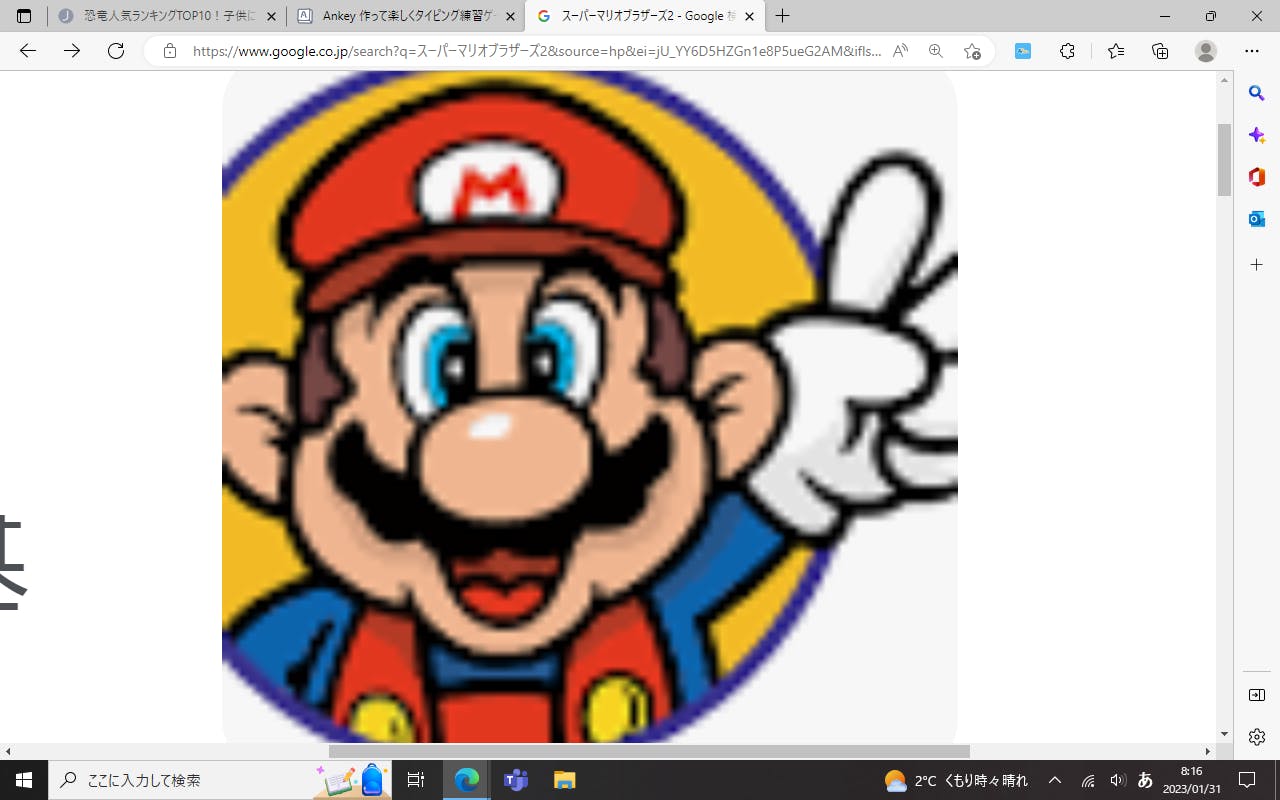Screen dimensions: 1280x800
Task: Toggle the vertical tabs button at top-left
Action: point(24,16)
